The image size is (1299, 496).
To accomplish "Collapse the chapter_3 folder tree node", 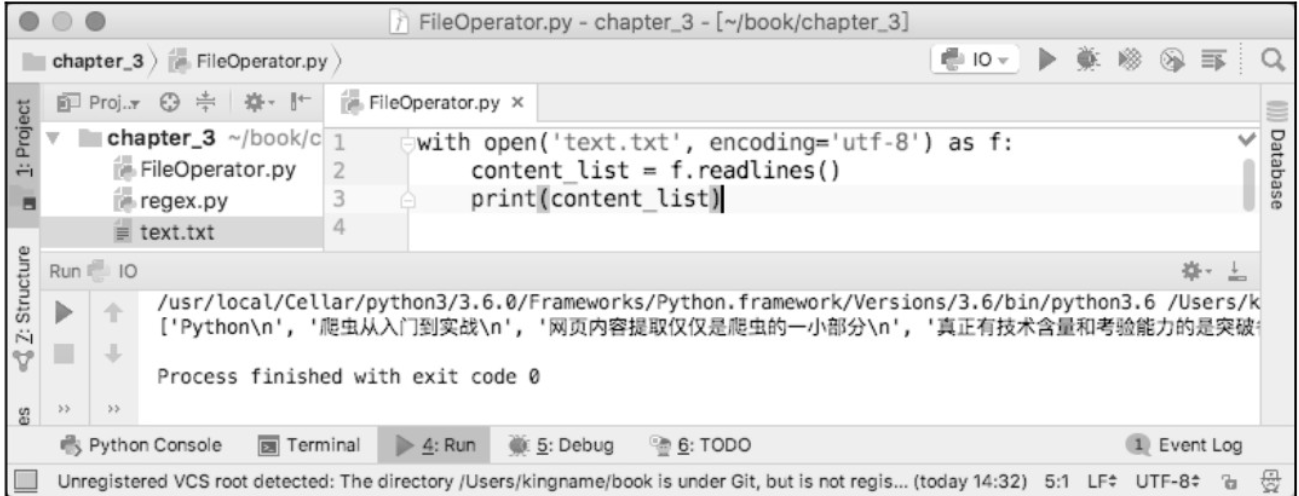I will pyautogui.click(x=55, y=141).
